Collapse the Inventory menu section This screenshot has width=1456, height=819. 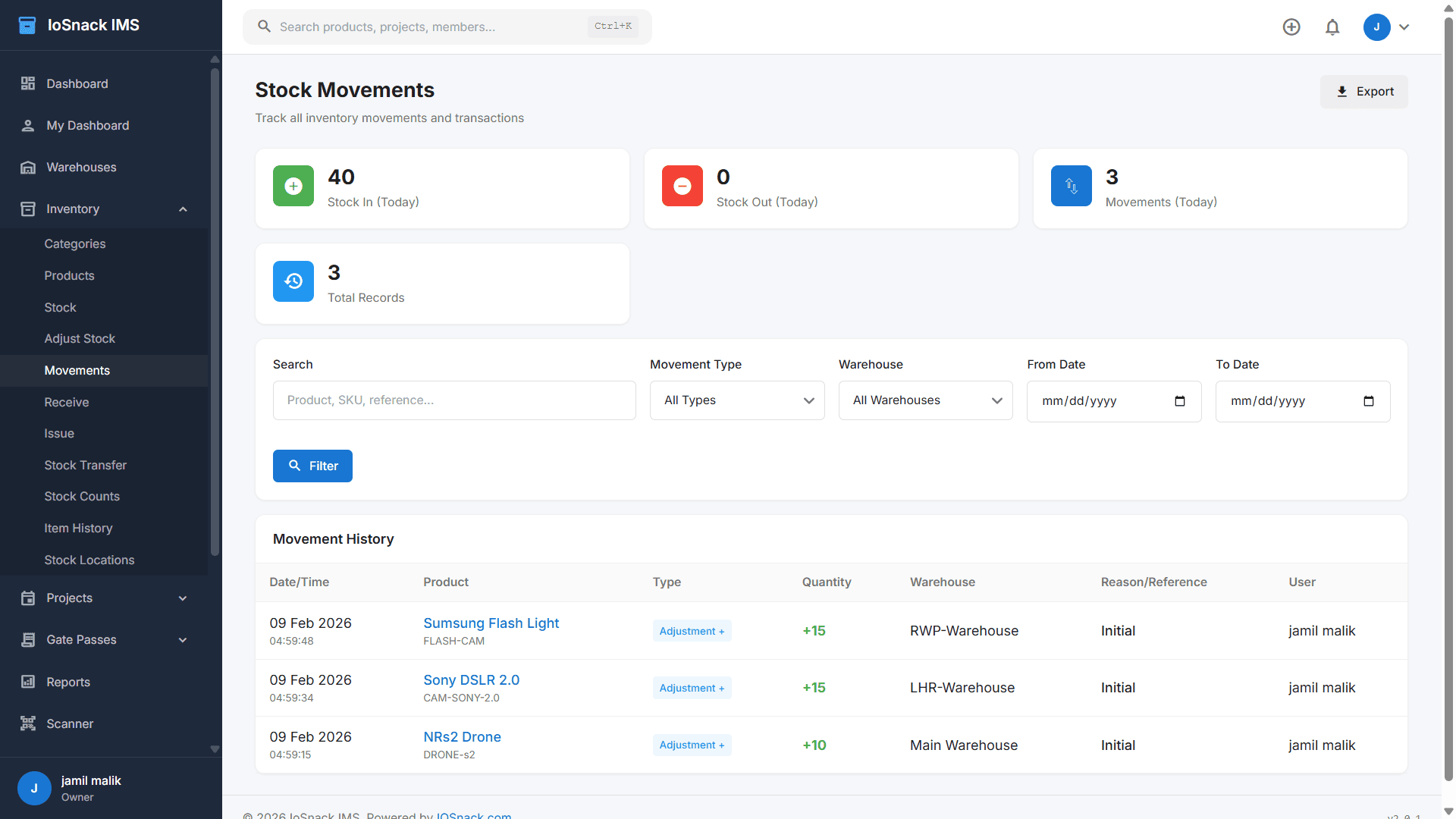point(183,209)
